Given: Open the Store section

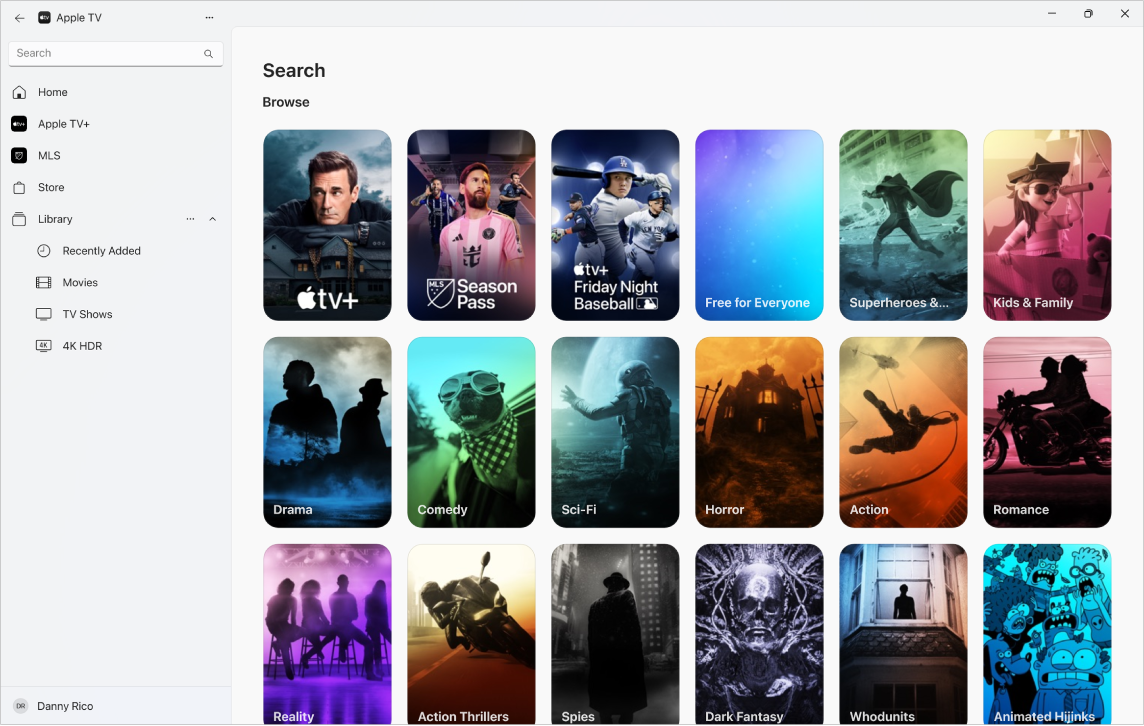Looking at the screenshot, I should pos(49,187).
